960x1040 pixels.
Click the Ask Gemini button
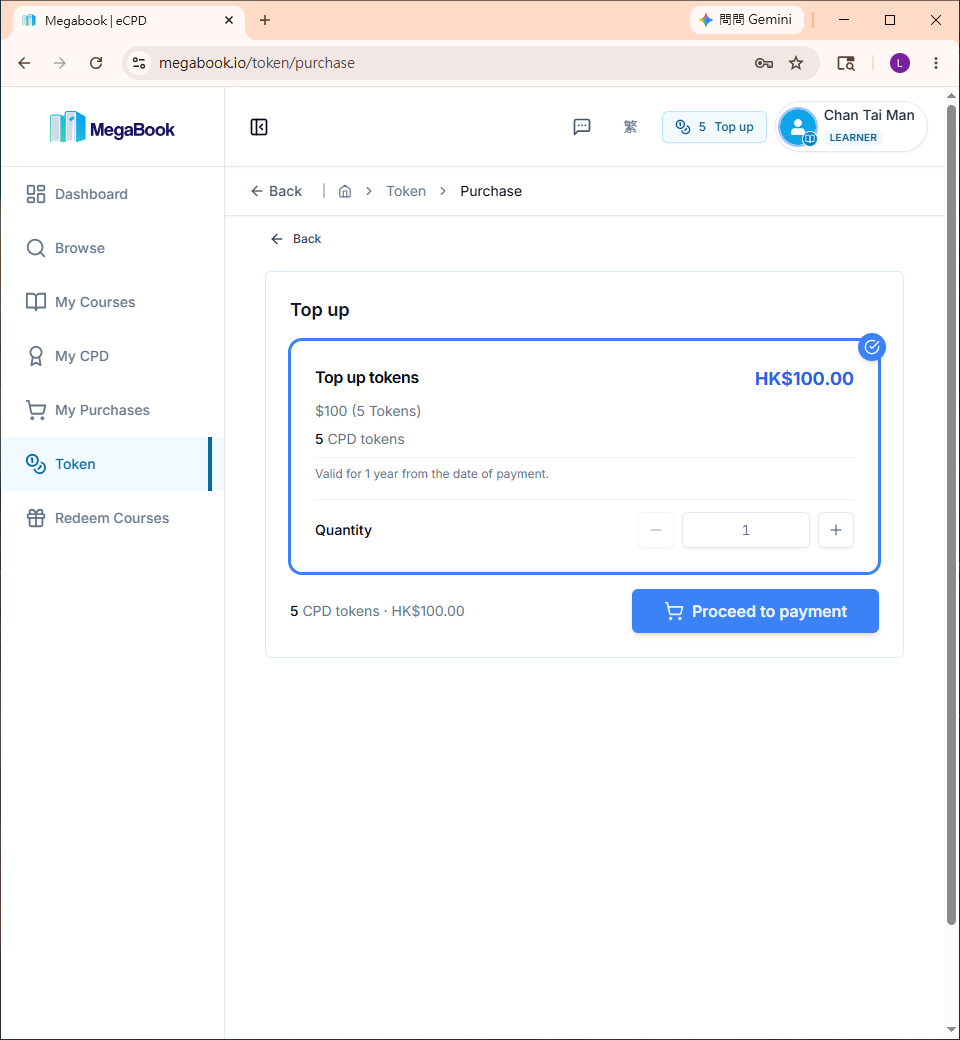(x=746, y=20)
